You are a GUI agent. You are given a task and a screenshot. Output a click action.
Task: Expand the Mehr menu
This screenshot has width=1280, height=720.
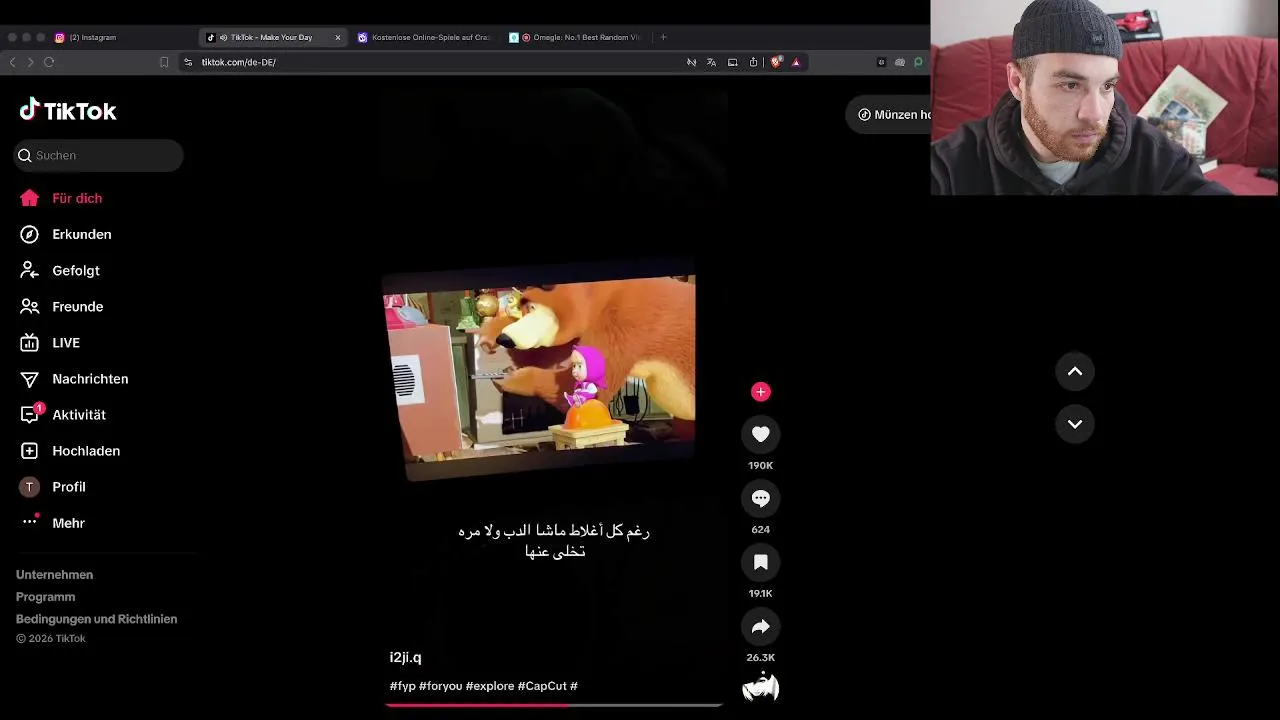[x=68, y=522]
